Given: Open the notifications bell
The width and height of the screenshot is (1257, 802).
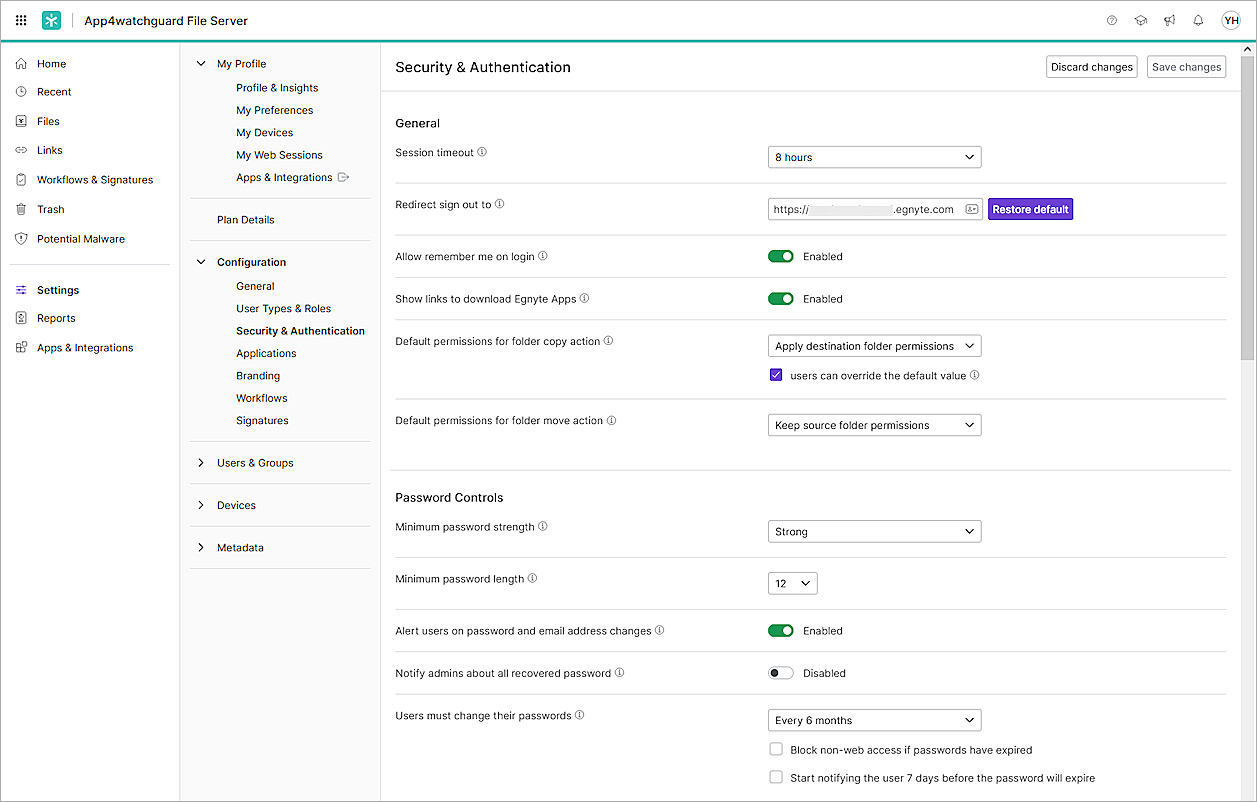Looking at the screenshot, I should tap(1198, 20).
